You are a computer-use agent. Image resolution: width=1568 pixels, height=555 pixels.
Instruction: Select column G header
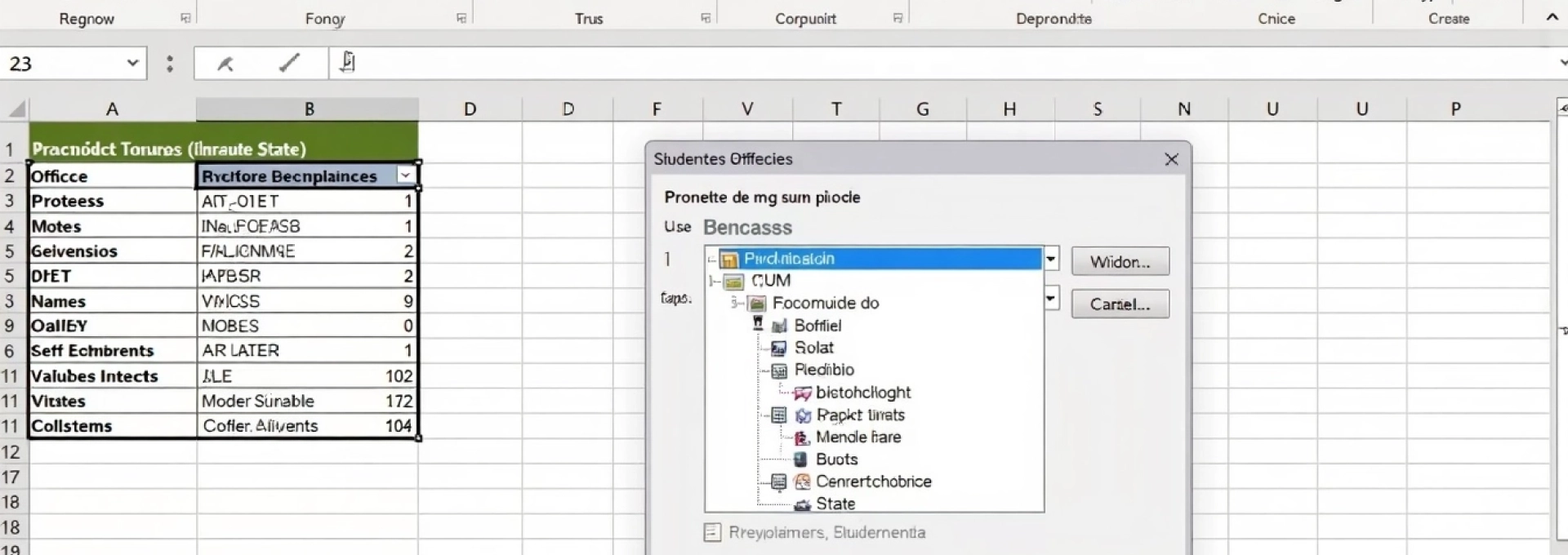[x=923, y=109]
